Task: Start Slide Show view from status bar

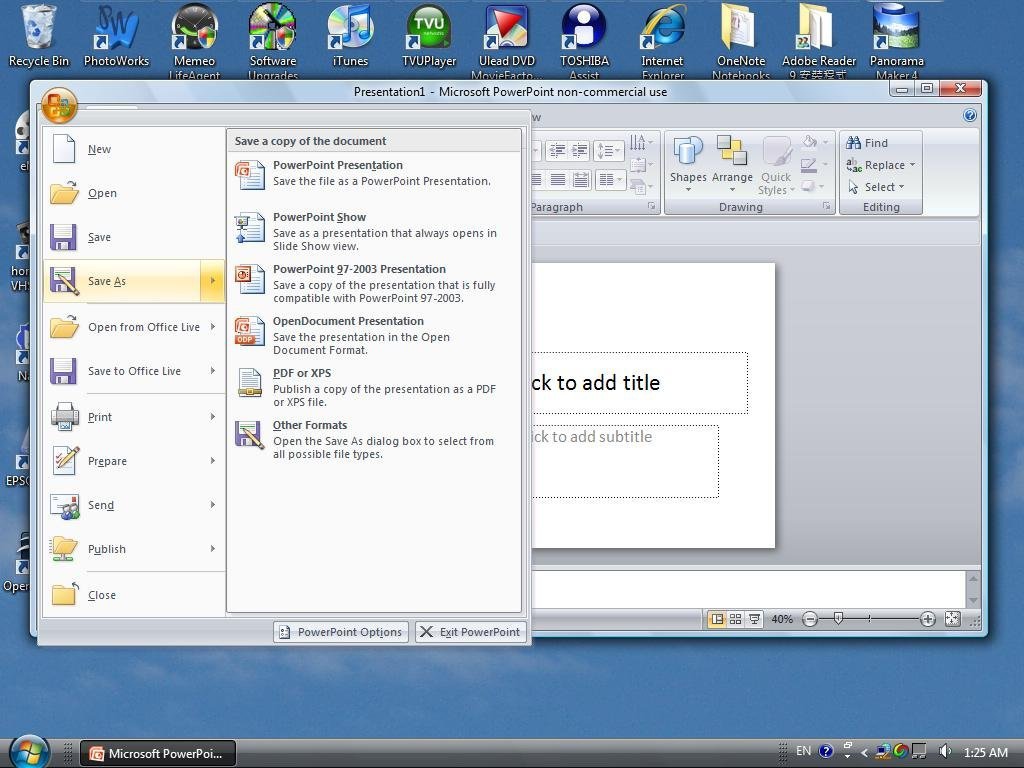Action: pos(754,619)
